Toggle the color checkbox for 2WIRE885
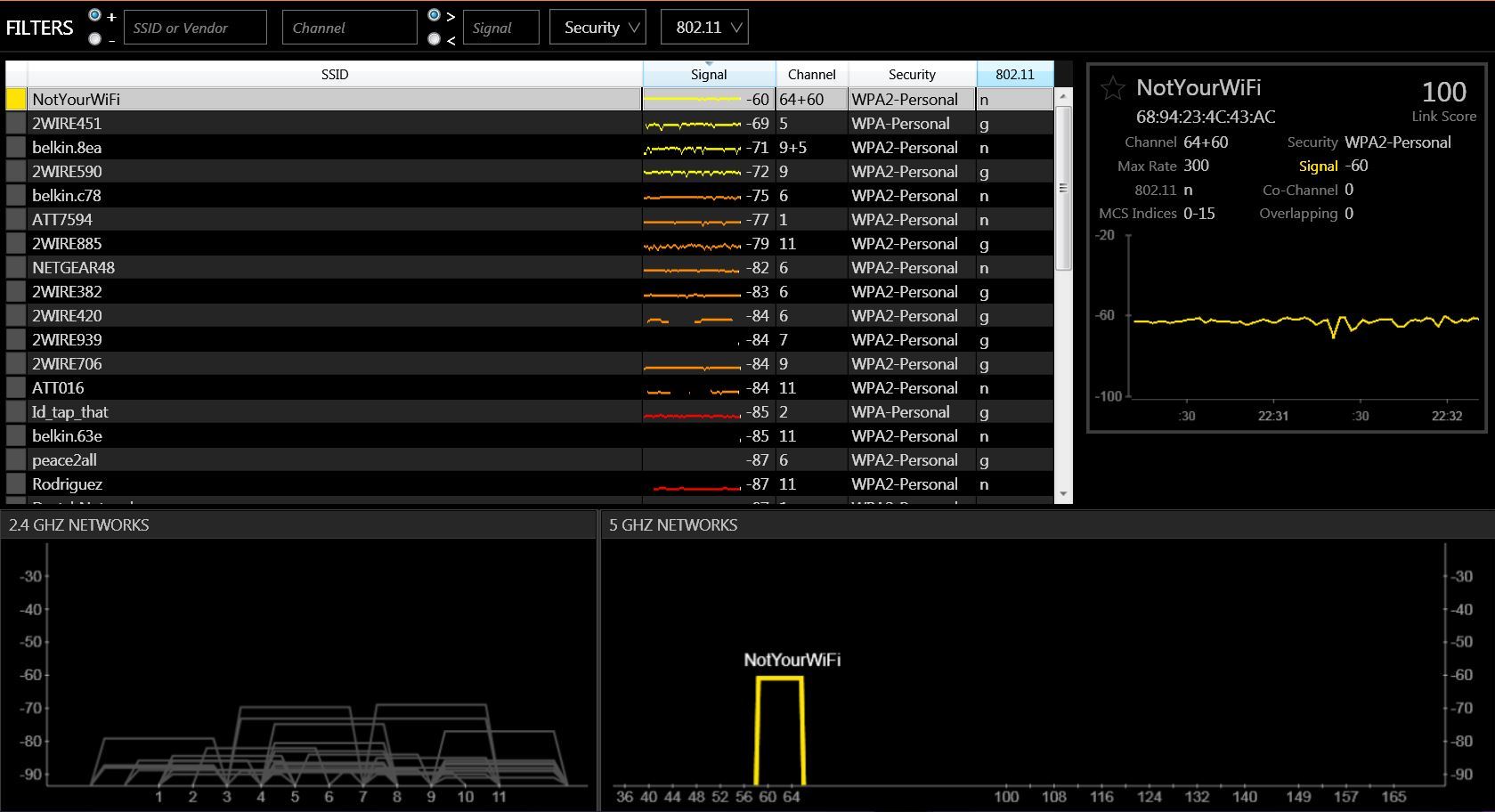1495x812 pixels. (x=16, y=243)
